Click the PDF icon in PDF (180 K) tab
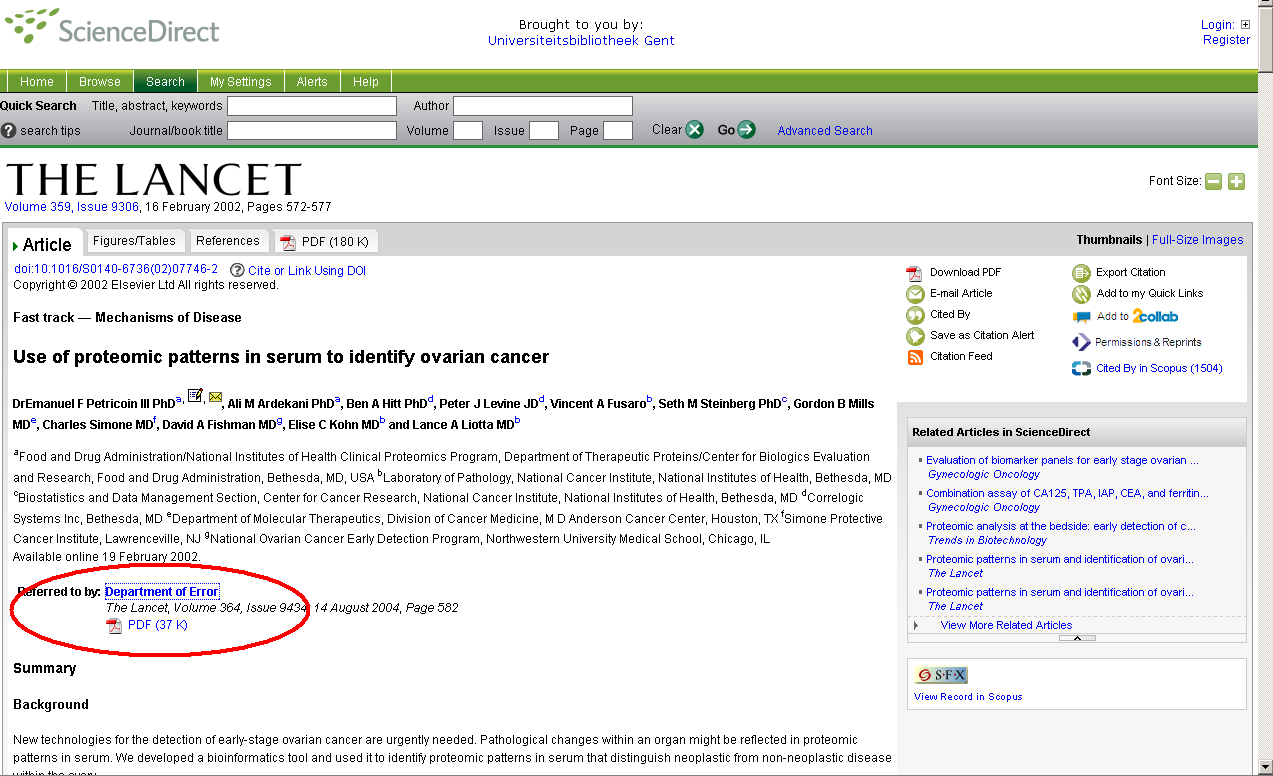This screenshot has width=1273, height=776. 288,242
